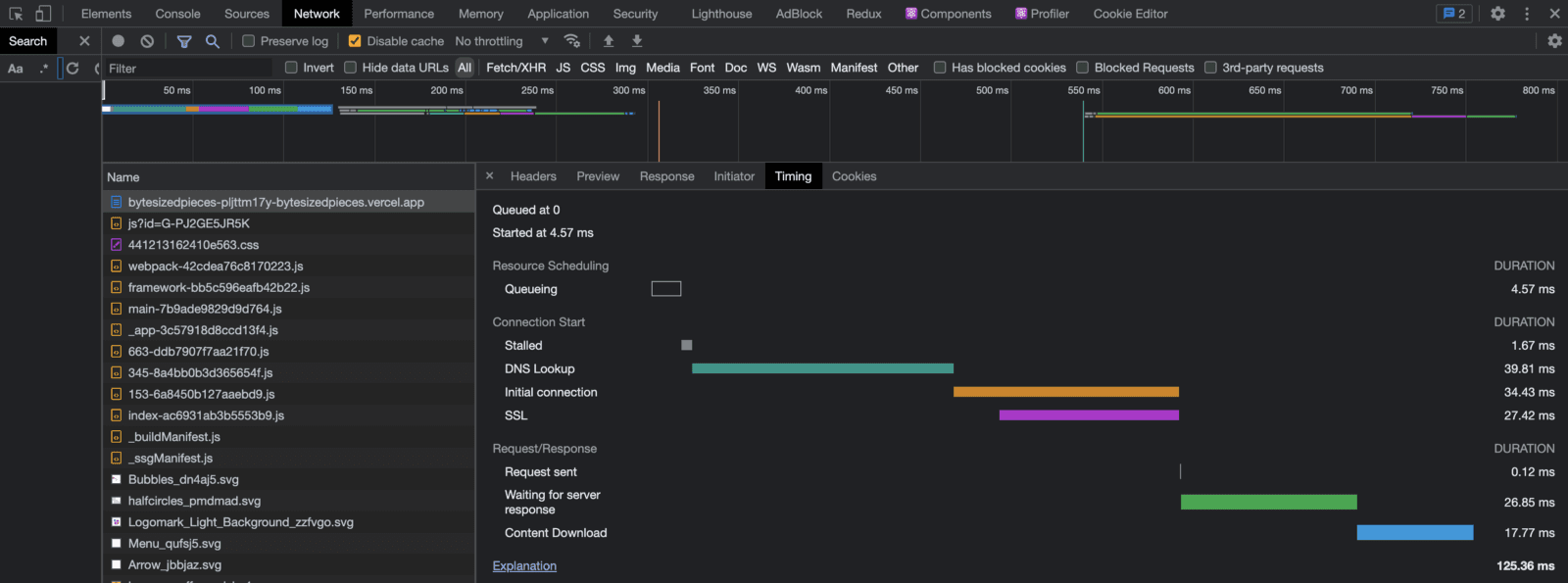Click the Filter text input field
Viewport: 1568px width, 583px height.
click(188, 69)
